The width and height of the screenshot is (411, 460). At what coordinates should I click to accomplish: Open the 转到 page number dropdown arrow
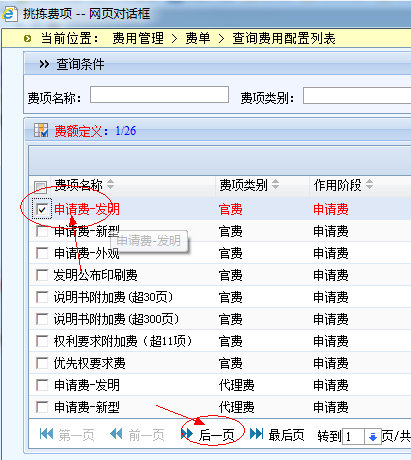372,436
